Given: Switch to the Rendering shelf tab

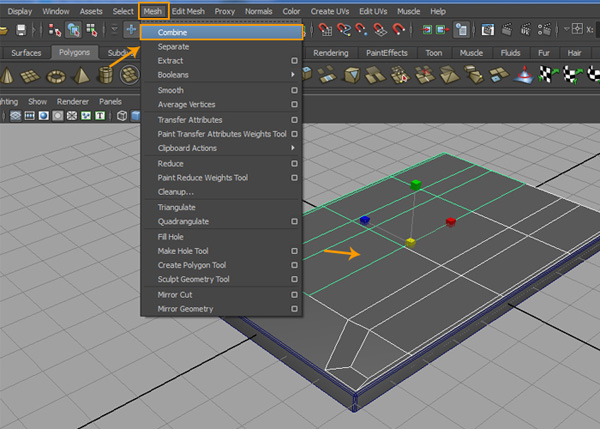Looking at the screenshot, I should tap(331, 53).
